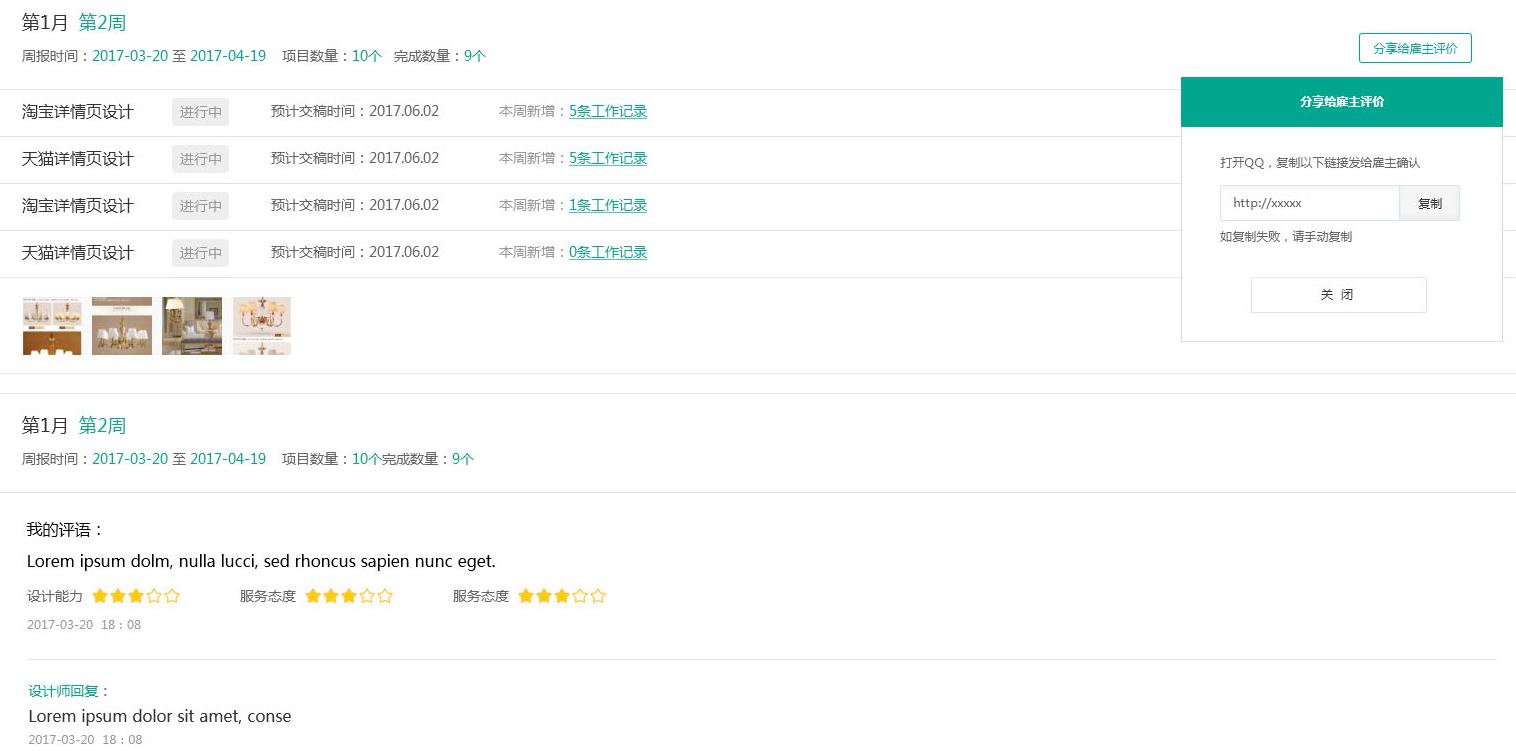Click 淘宝详情页设计 title in row with 1条工作记录
This screenshot has width=1516, height=751.
(78, 206)
